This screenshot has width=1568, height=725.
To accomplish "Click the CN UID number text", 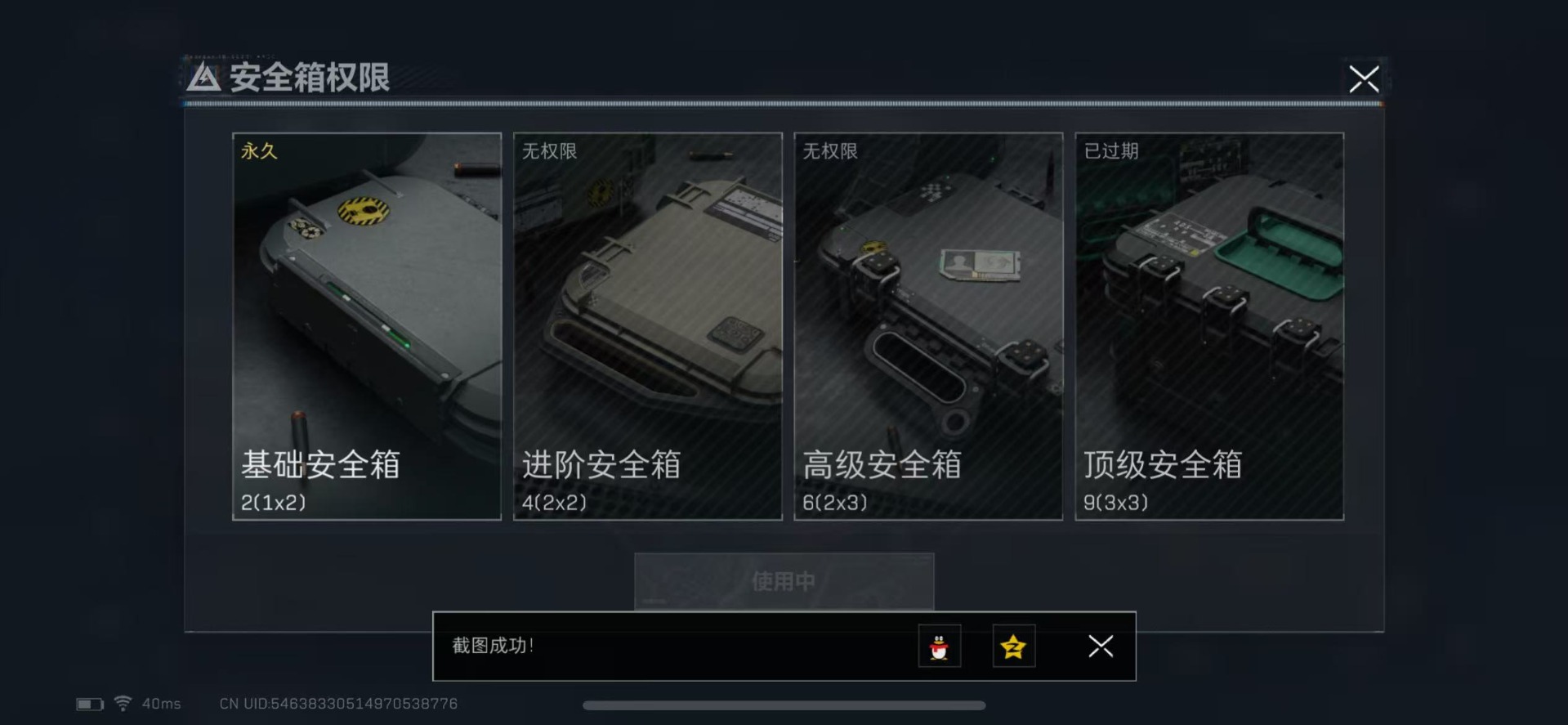I will [338, 704].
